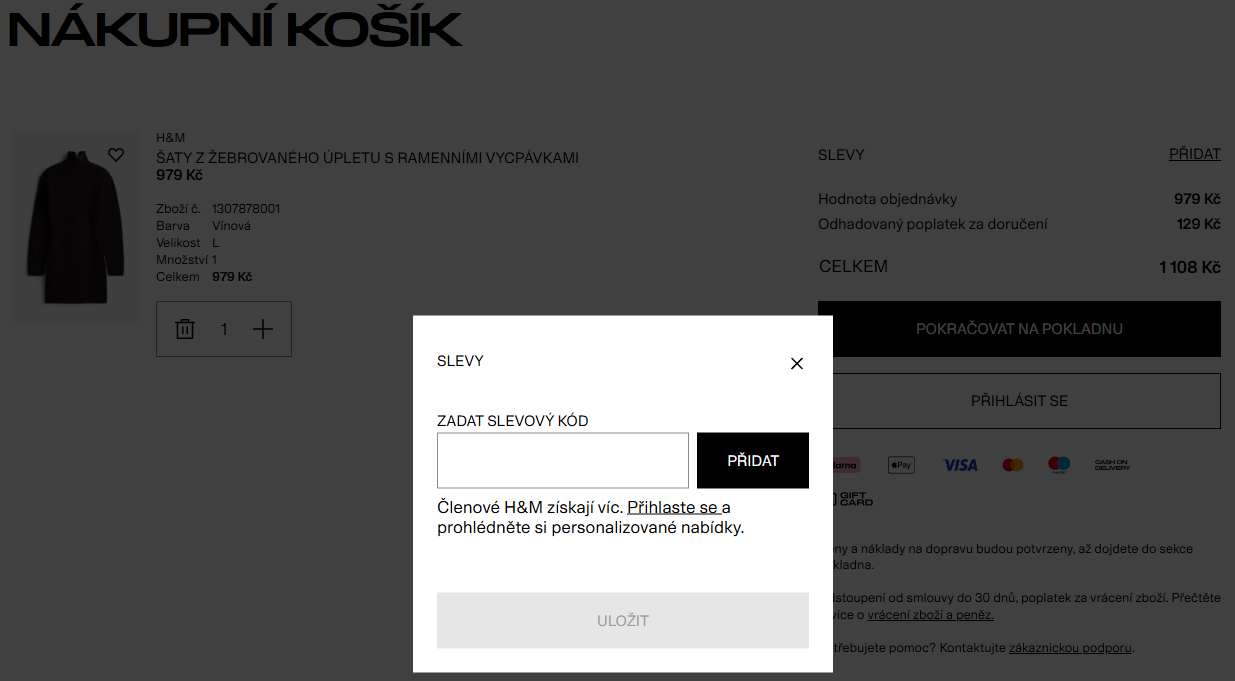This screenshot has height=681, width=1235.
Task: Click into the ZADAT SLEVOVÝ KÓD field
Action: [x=562, y=460]
